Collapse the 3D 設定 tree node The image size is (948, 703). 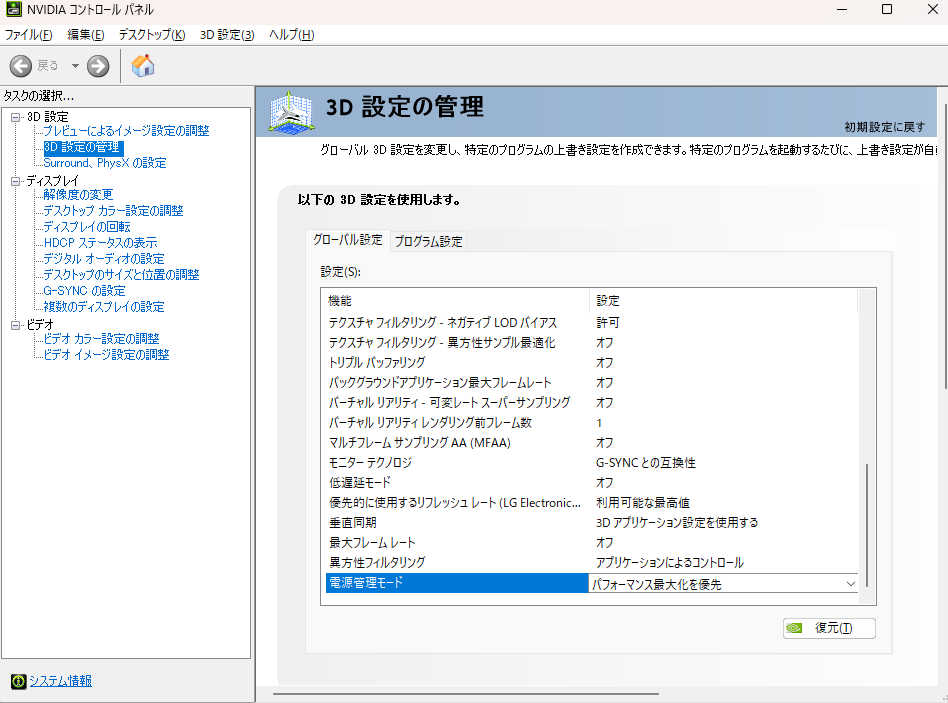[16, 117]
